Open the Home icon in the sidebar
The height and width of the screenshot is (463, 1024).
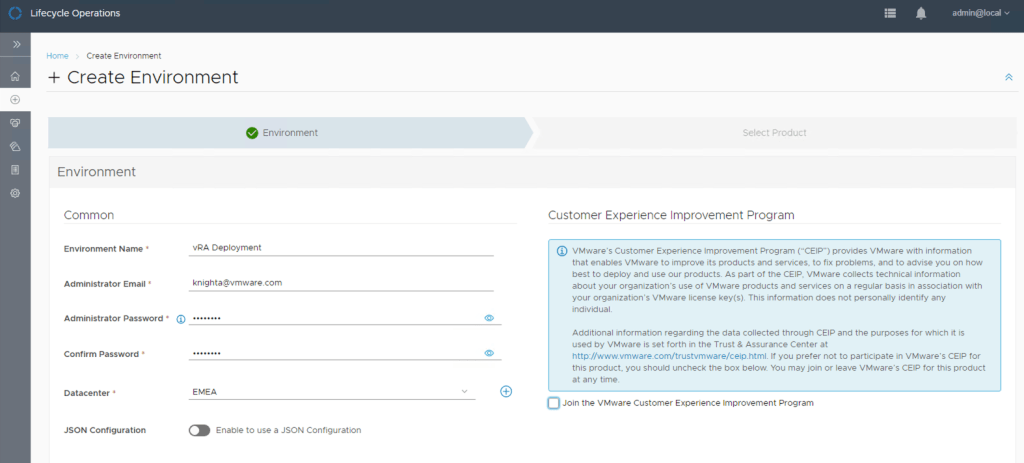coord(15,76)
